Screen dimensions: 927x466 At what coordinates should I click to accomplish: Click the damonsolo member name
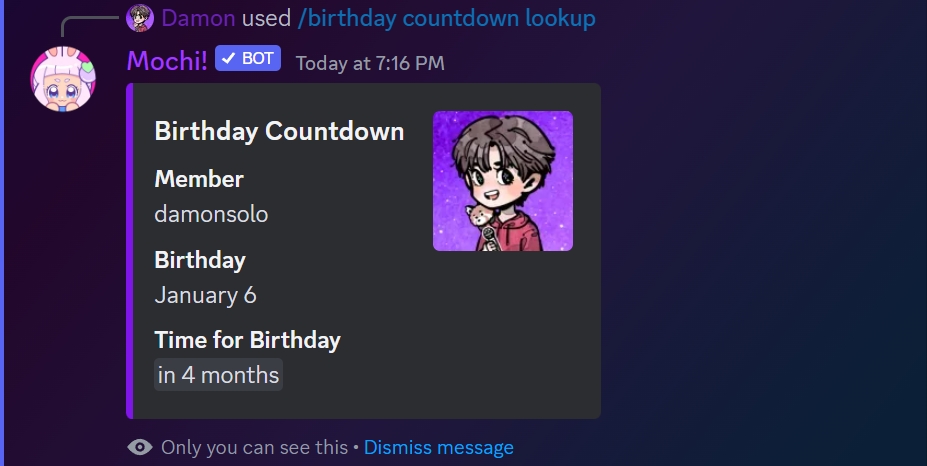(x=211, y=214)
